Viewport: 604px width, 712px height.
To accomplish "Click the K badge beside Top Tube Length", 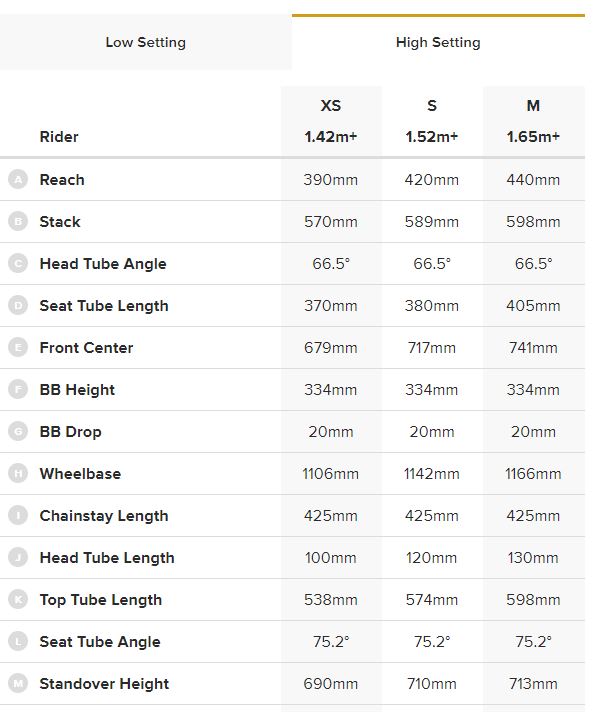I will tap(17, 600).
